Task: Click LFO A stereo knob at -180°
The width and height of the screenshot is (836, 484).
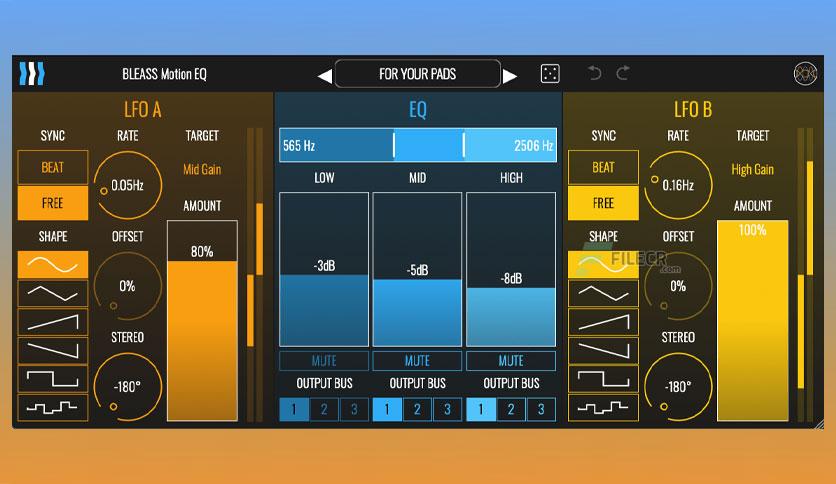Action: pos(127,386)
